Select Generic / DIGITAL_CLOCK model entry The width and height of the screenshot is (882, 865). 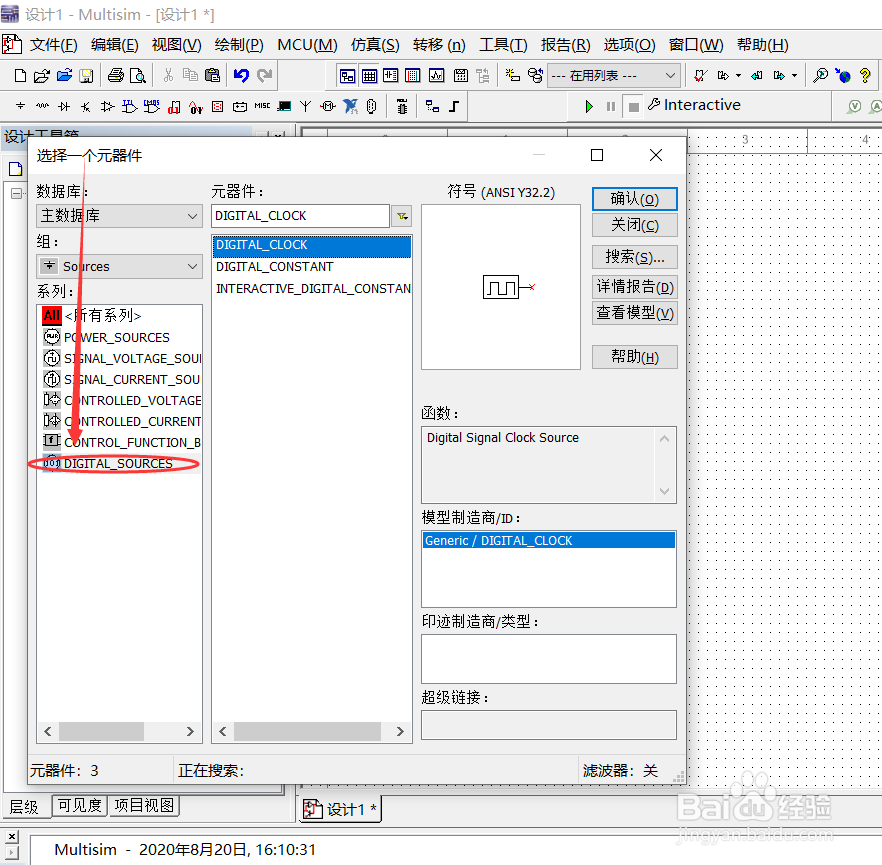(548, 540)
